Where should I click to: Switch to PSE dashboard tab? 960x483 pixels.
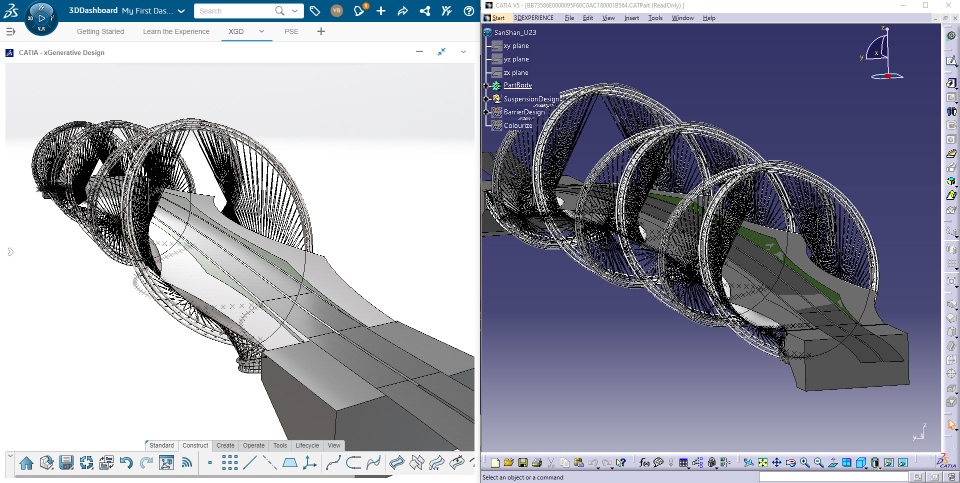291,31
